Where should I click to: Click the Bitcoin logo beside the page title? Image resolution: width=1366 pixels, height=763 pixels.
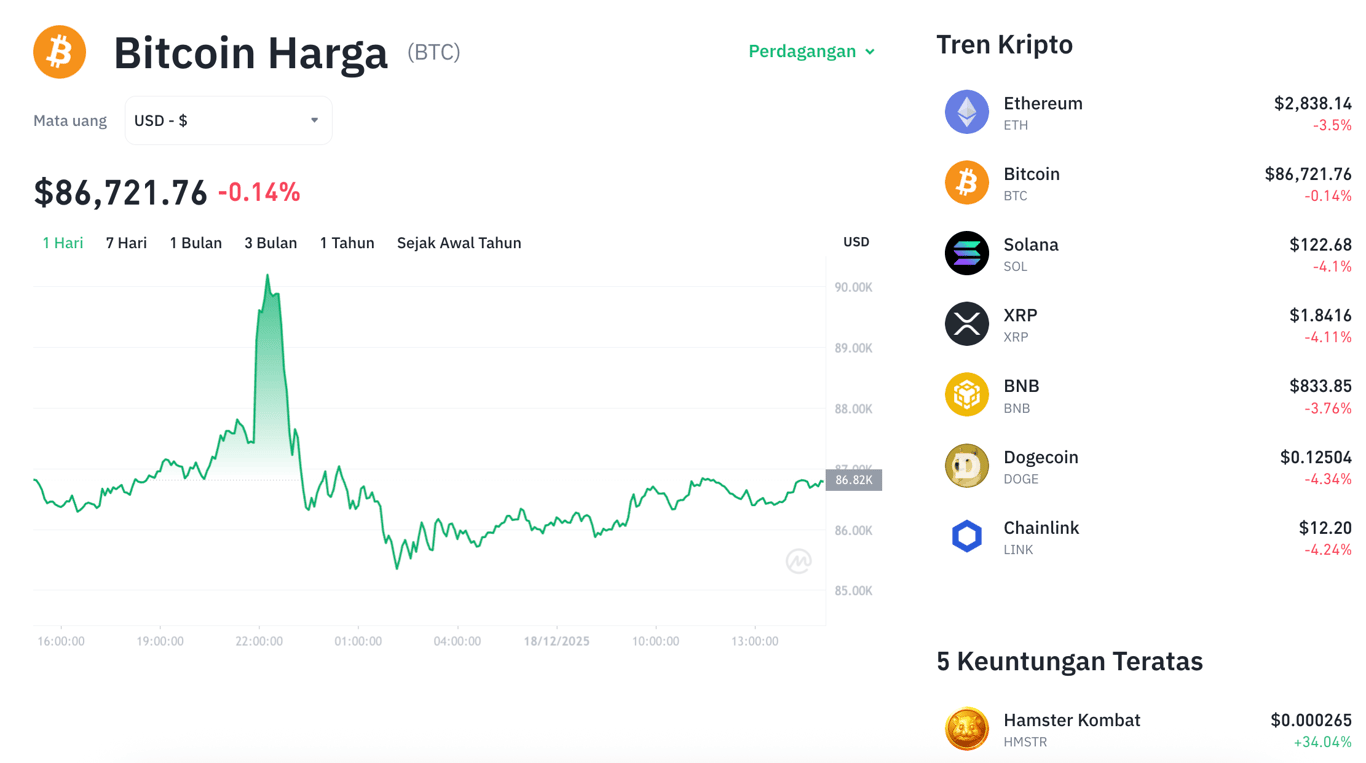(60, 51)
